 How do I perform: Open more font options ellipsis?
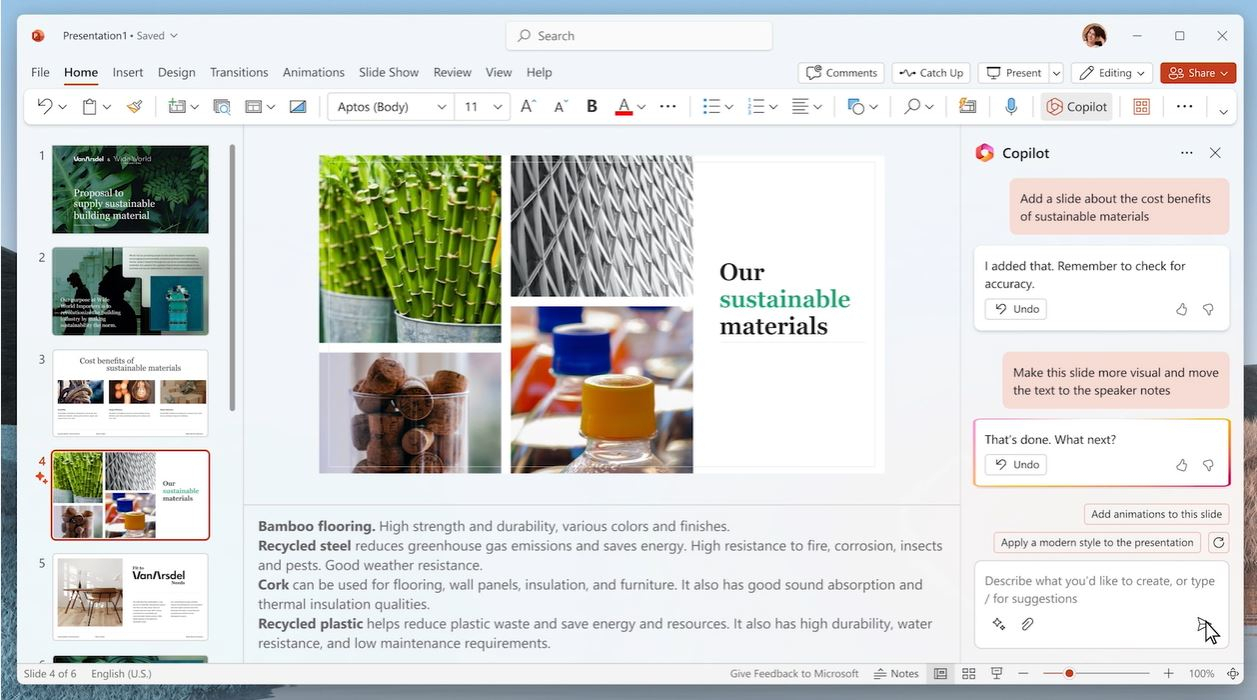(x=668, y=106)
